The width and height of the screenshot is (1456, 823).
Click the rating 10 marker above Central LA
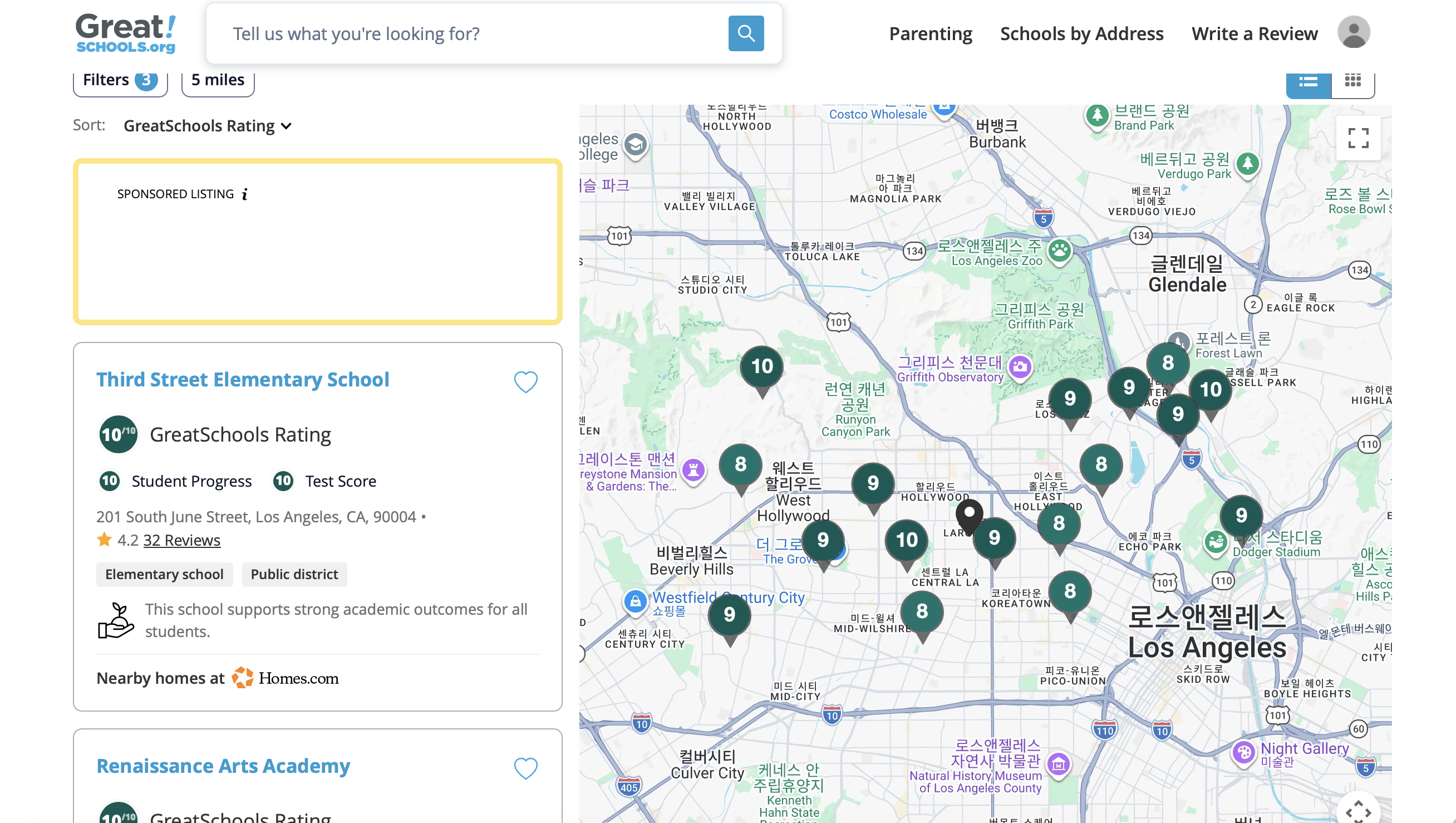tap(907, 540)
